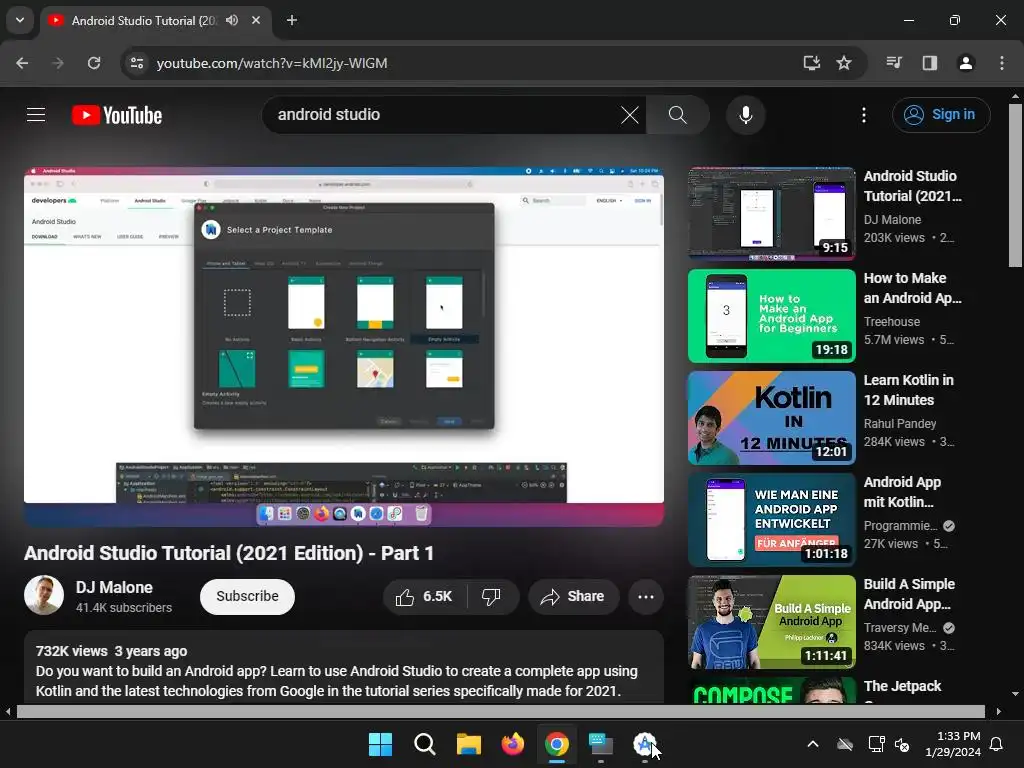Open File Explorer from taskbar

point(469,744)
